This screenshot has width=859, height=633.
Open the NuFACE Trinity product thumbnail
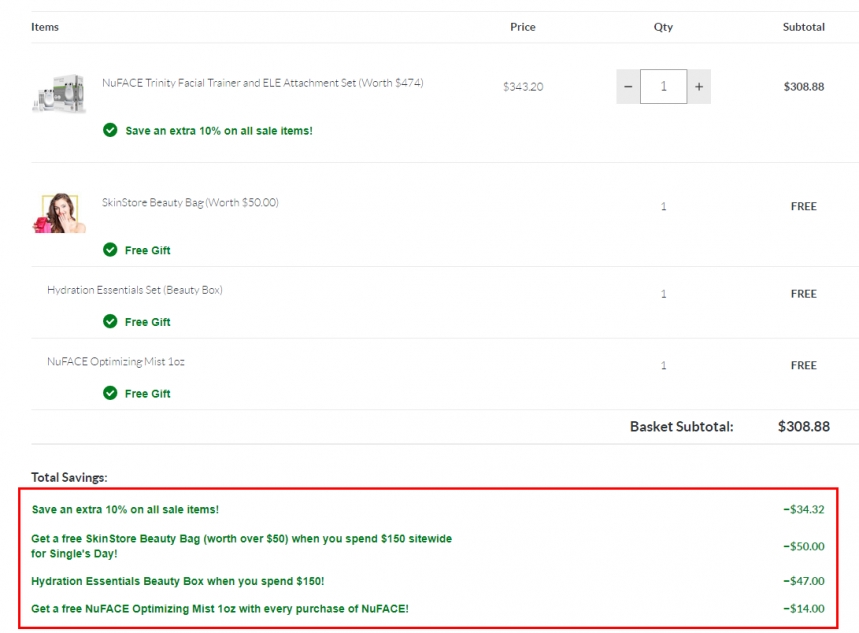pyautogui.click(x=58, y=92)
